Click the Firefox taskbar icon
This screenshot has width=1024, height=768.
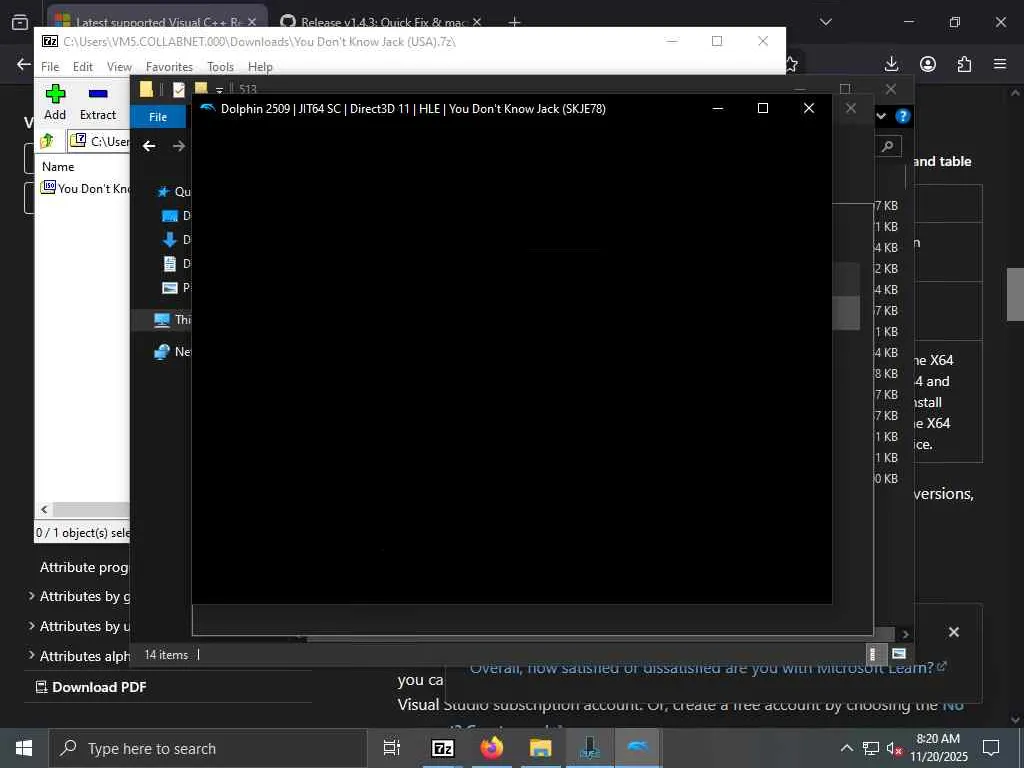tap(492, 748)
